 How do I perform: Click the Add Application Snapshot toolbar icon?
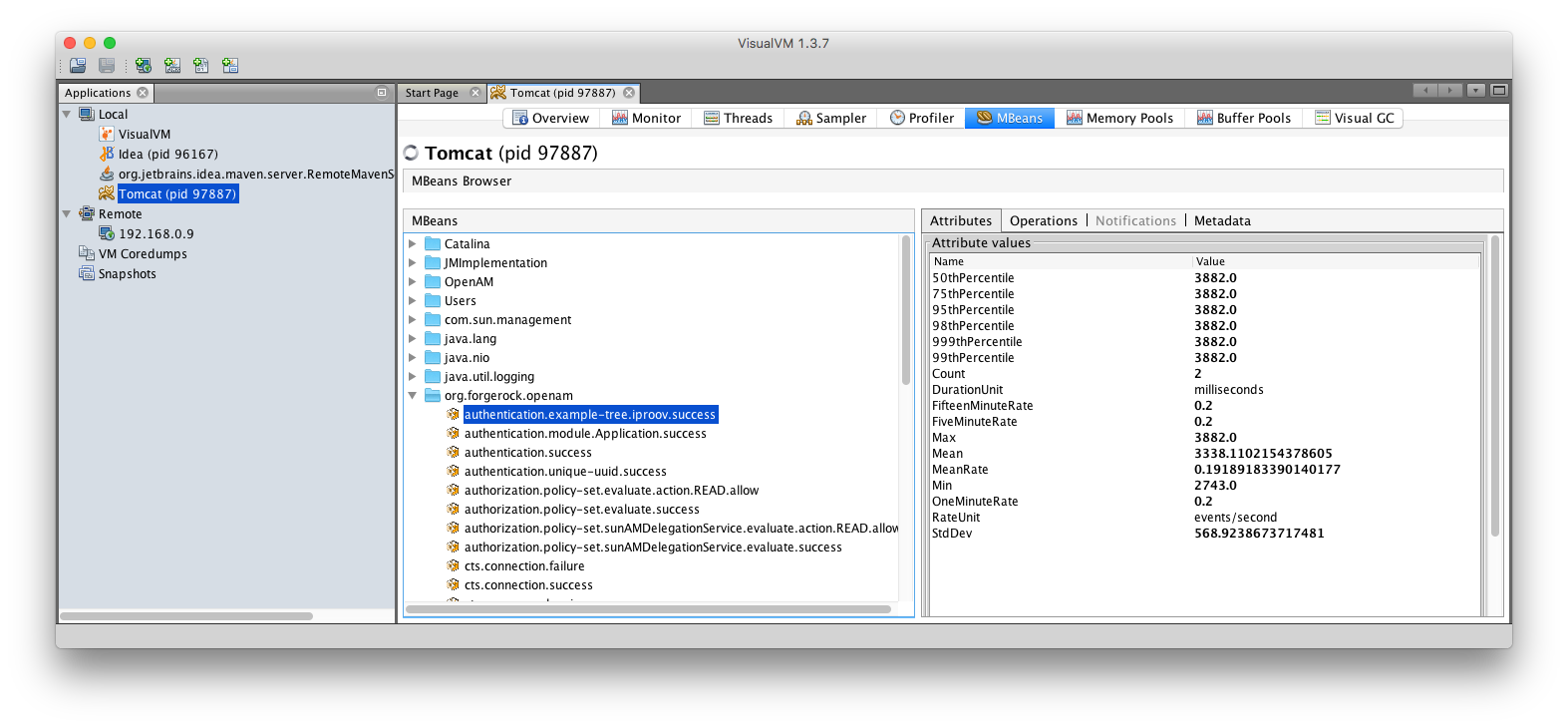click(x=230, y=66)
